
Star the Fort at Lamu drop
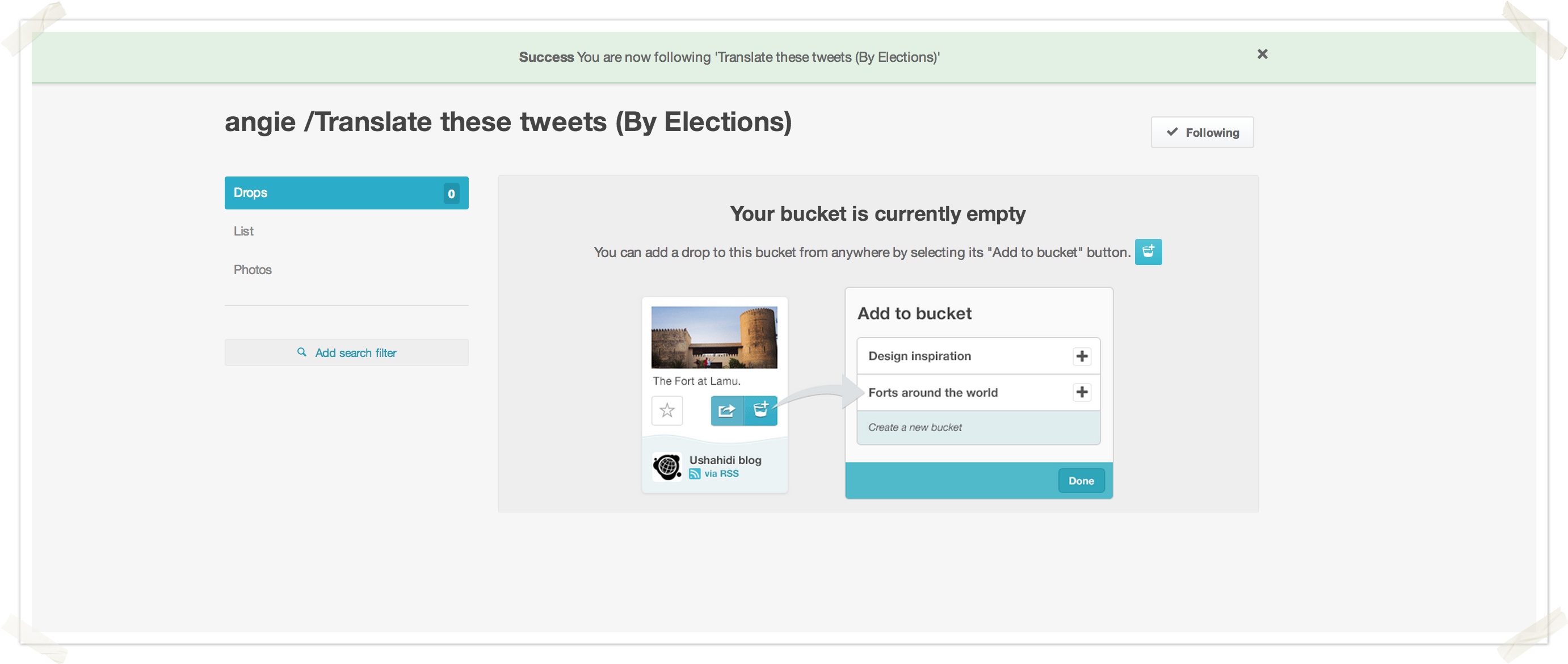666,410
